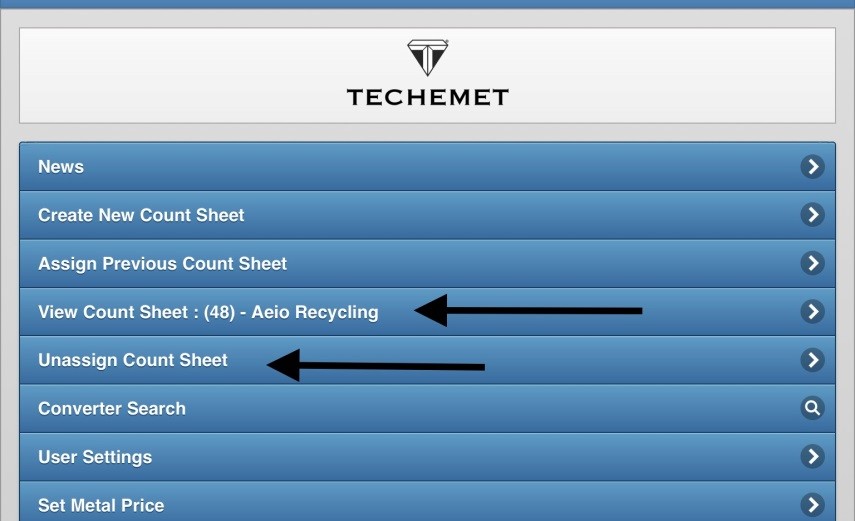Click arrow icon on Set Metal Price row

click(813, 505)
